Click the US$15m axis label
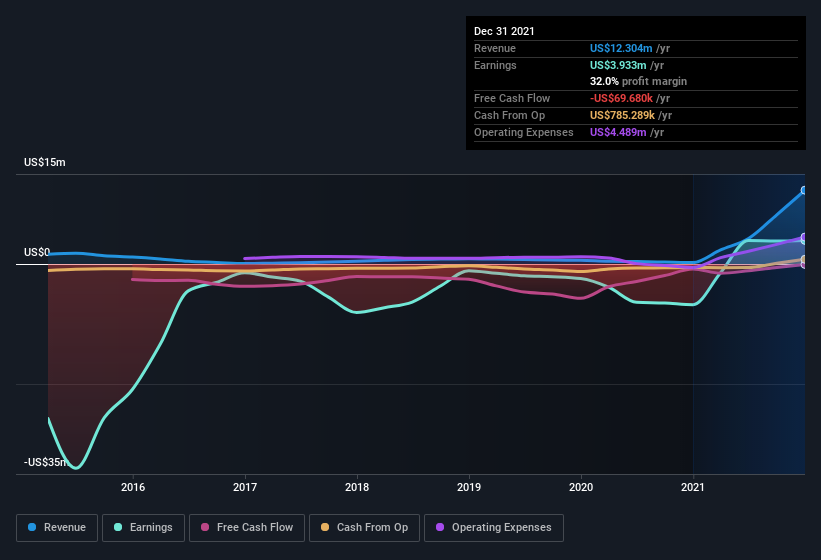This screenshot has height=560, width=821. [45, 162]
